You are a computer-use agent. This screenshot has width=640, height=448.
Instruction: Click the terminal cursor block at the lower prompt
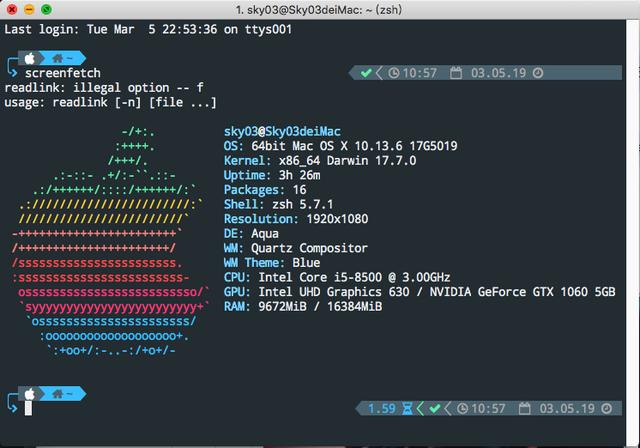28,408
